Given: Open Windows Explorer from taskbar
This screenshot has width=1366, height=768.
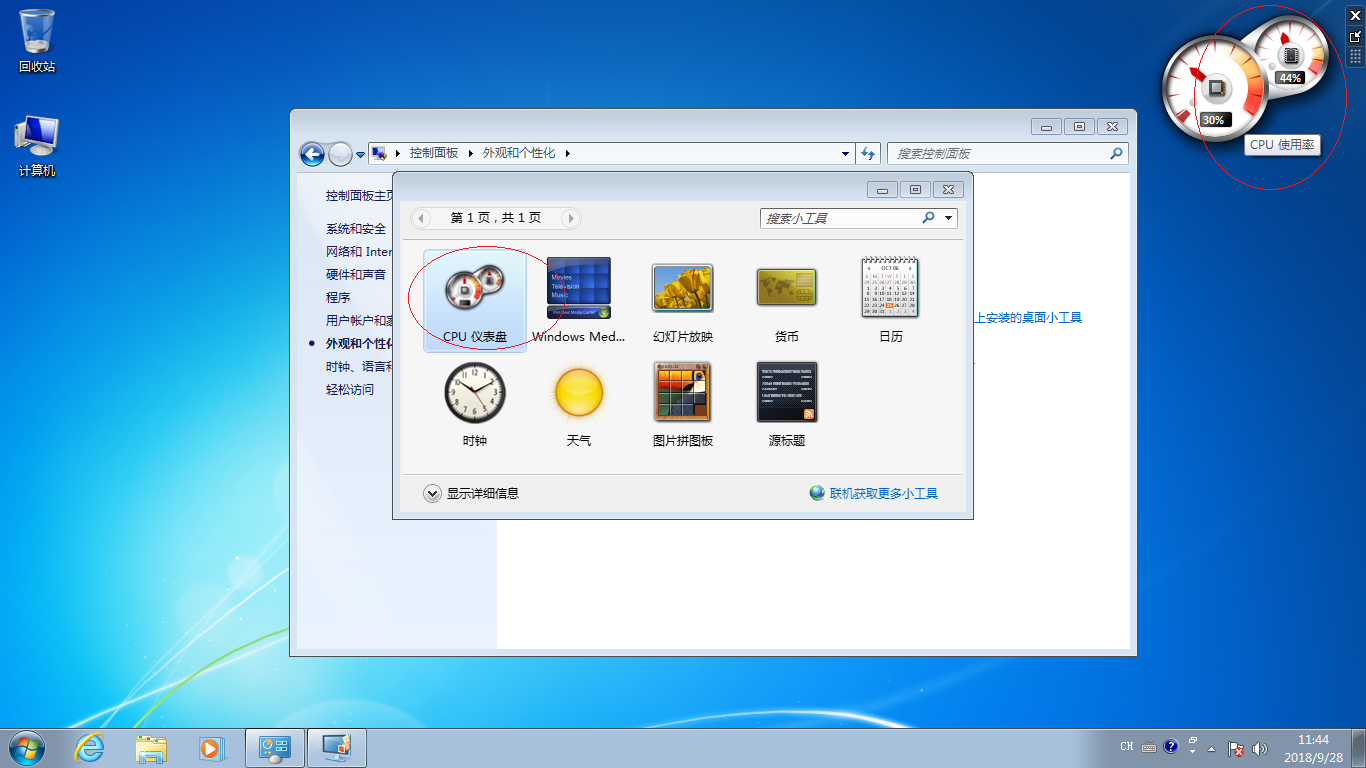Looking at the screenshot, I should tap(151, 748).
